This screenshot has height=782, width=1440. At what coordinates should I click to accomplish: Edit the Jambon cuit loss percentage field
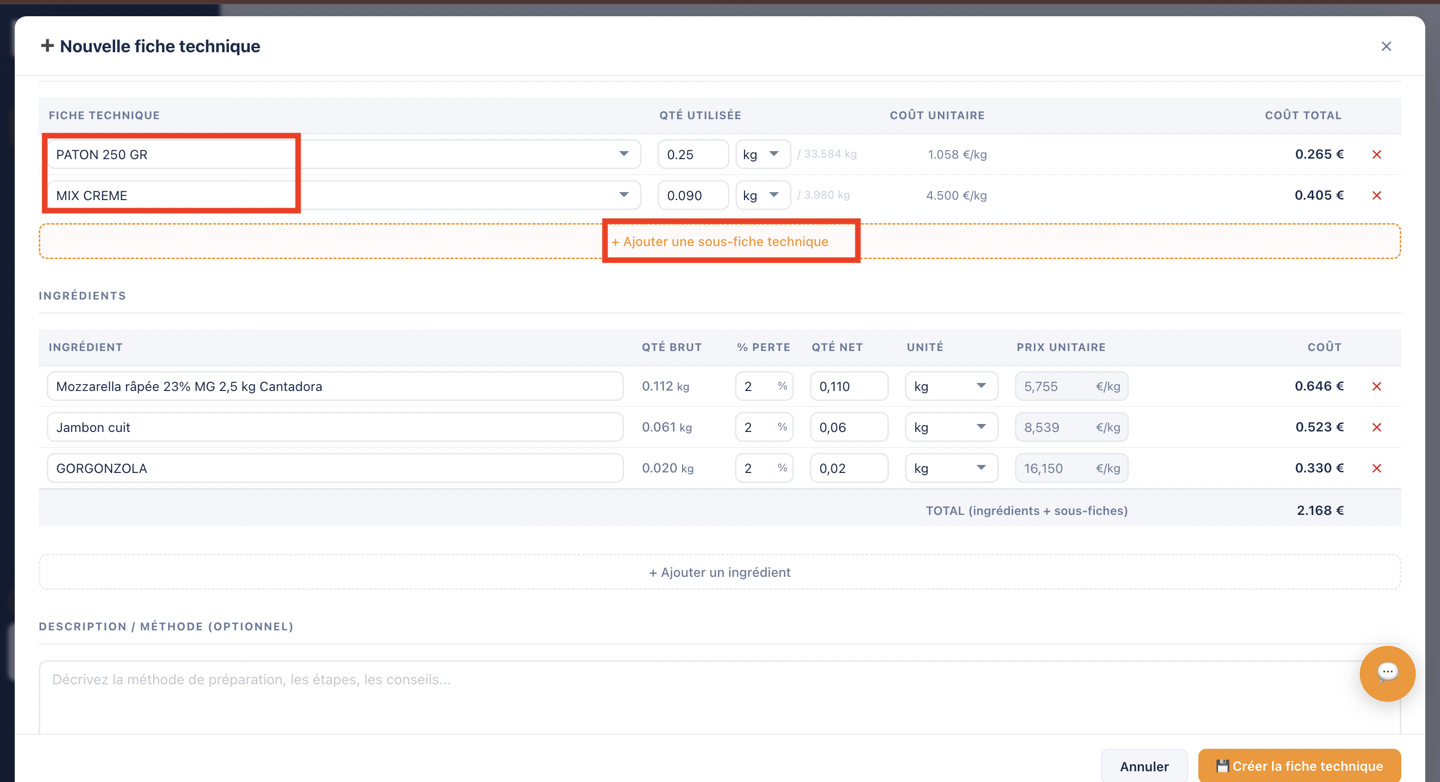tap(763, 428)
